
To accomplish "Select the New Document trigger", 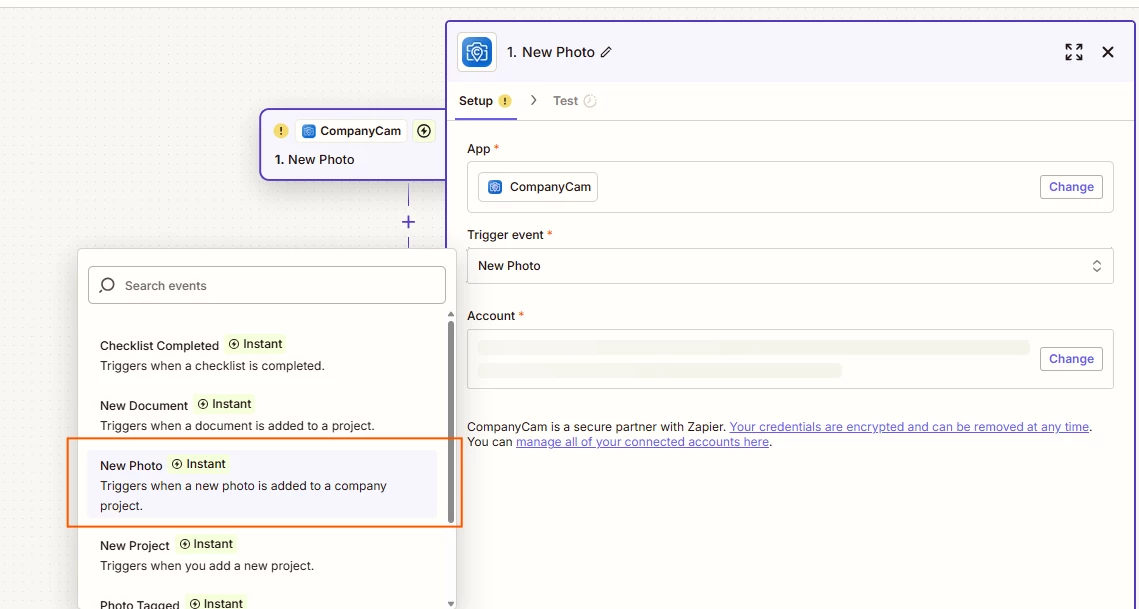I will click(x=262, y=414).
